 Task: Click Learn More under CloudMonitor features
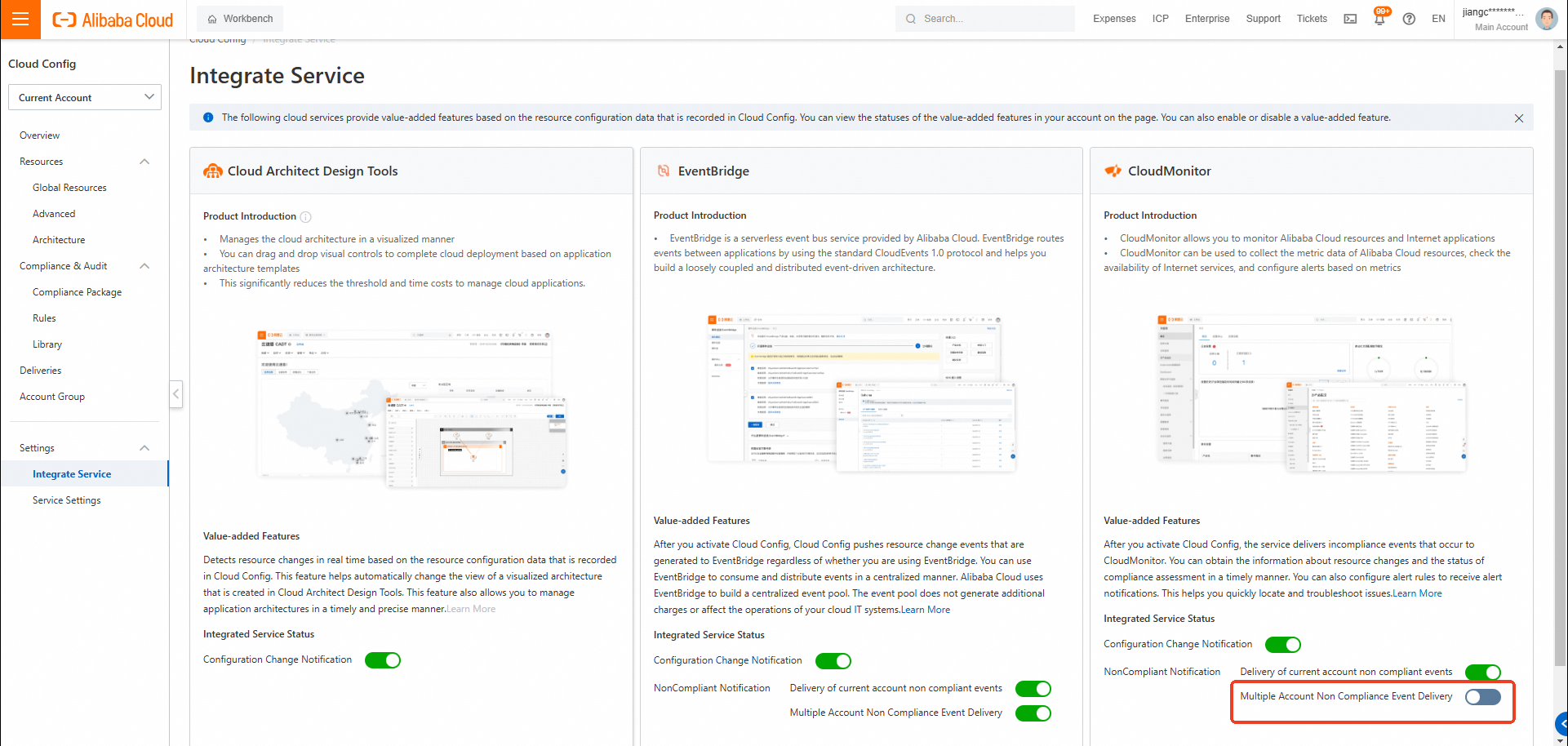point(1417,593)
